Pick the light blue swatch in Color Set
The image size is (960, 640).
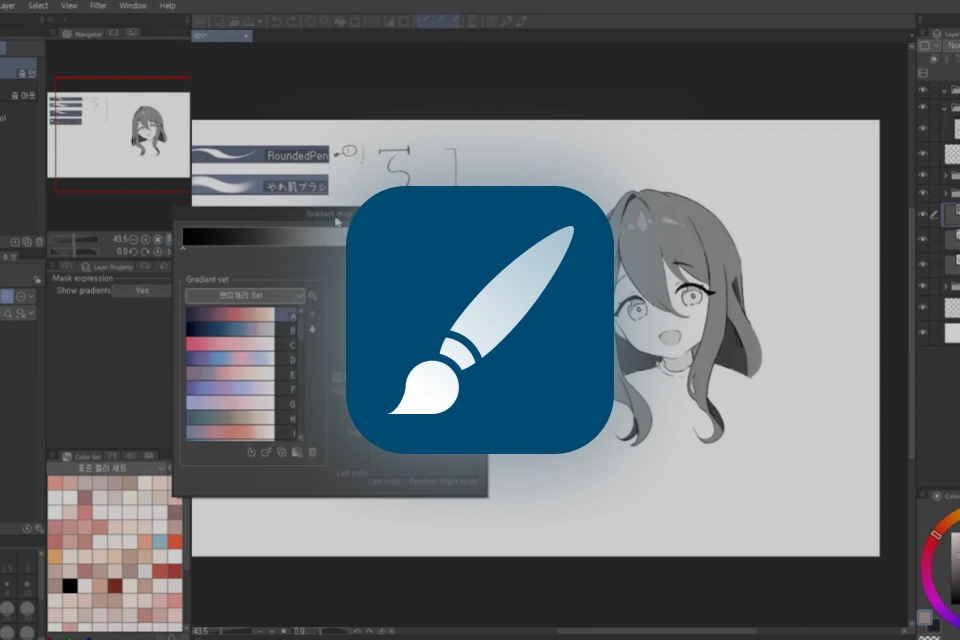click(x=160, y=541)
